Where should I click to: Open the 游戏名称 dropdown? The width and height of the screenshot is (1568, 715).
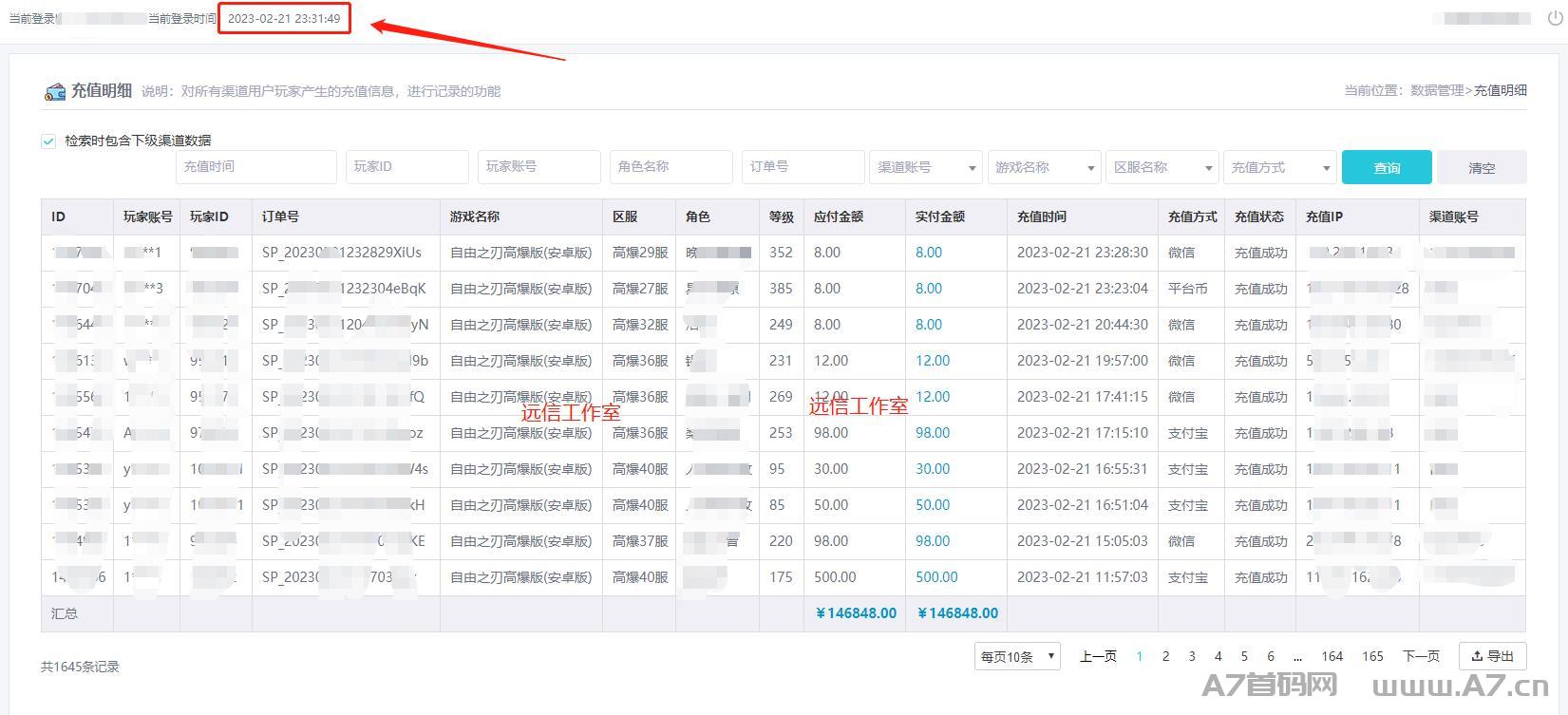point(1045,167)
